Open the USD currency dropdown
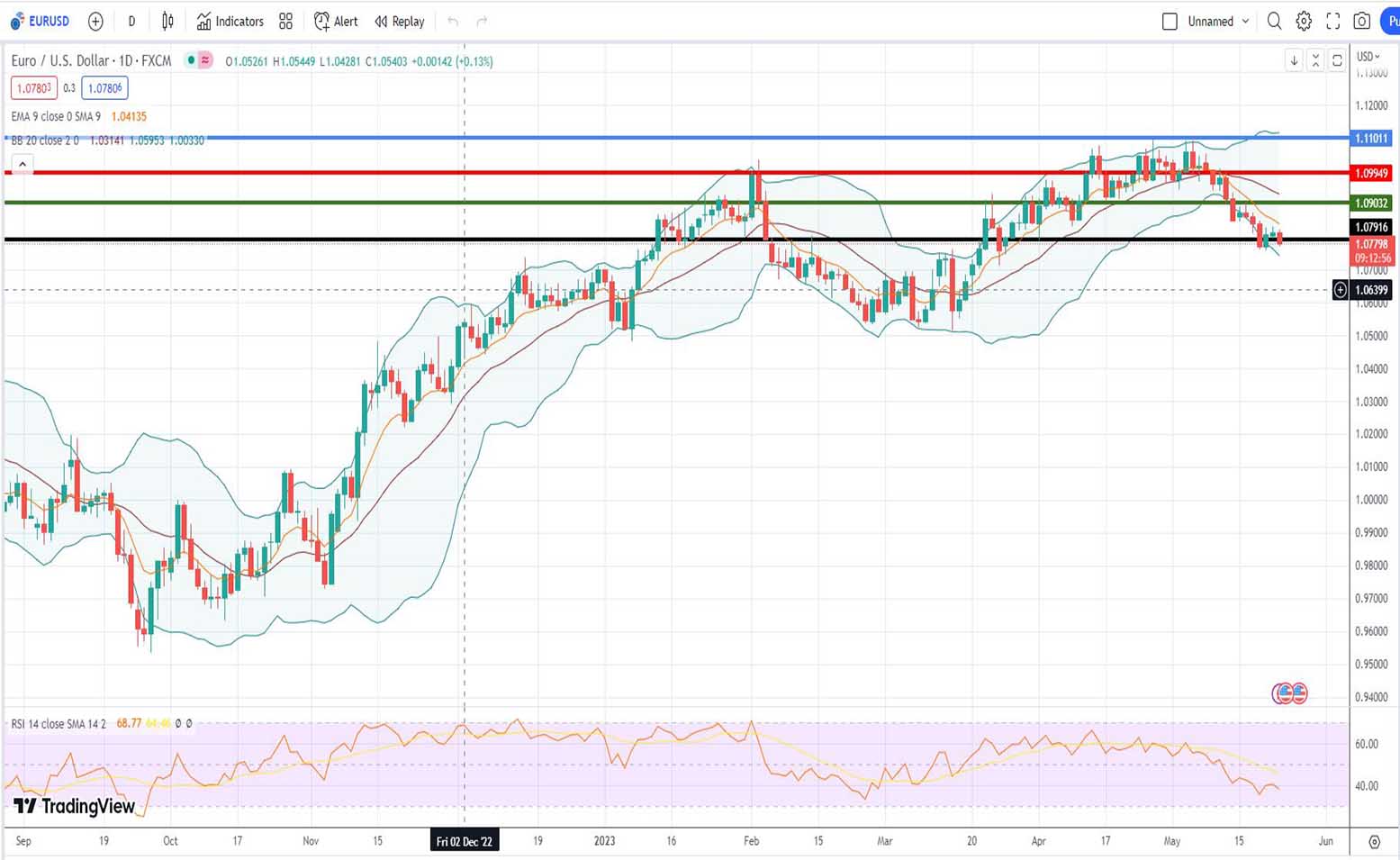 pos(1368,57)
